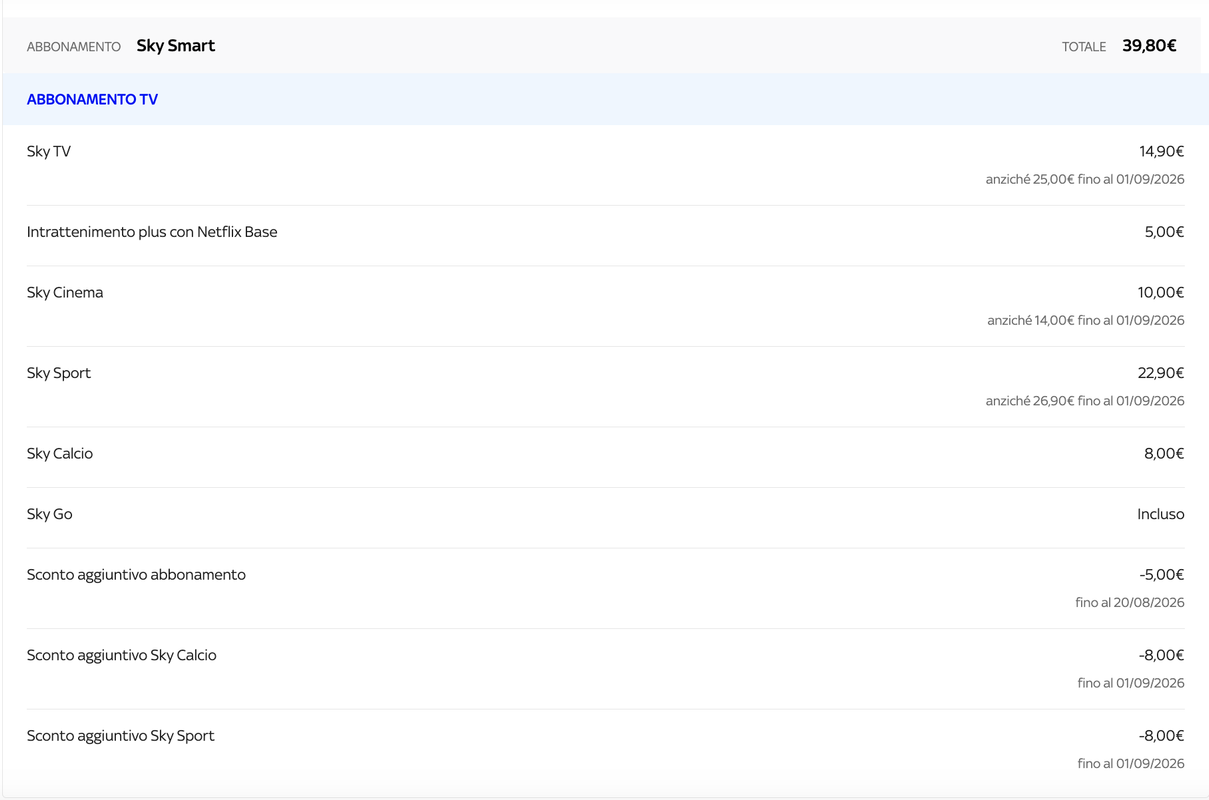Image resolution: width=1209 pixels, height=800 pixels.
Task: Click Sconto aggiuntivo abbonamento label
Action: point(136,575)
